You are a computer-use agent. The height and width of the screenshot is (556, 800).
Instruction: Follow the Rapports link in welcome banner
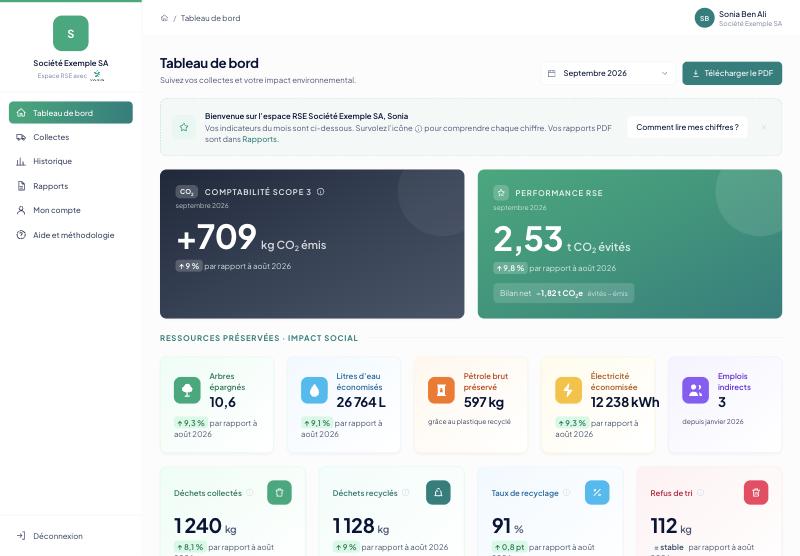259,139
